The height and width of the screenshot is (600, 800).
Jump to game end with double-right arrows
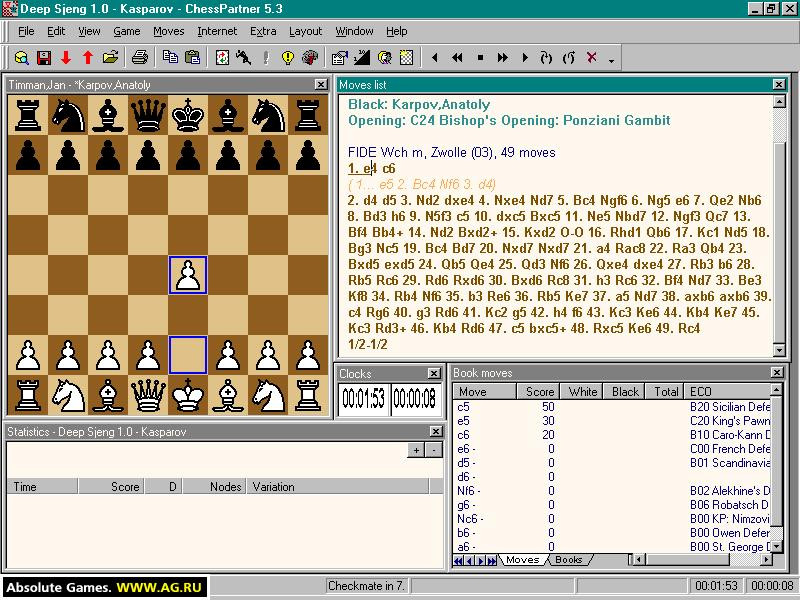(x=503, y=58)
